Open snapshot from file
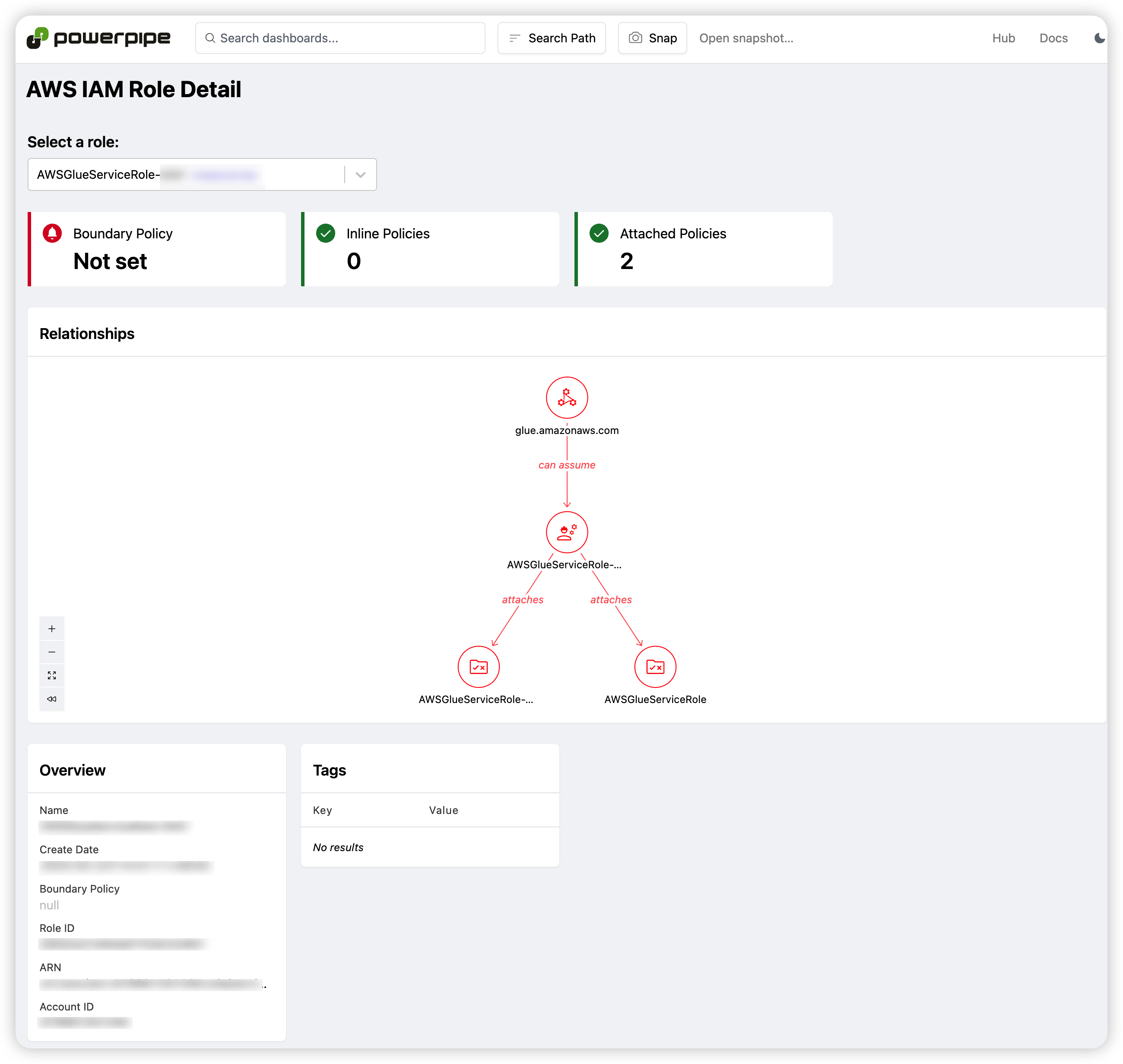Screen dimensions: 1123x1064 746,38
